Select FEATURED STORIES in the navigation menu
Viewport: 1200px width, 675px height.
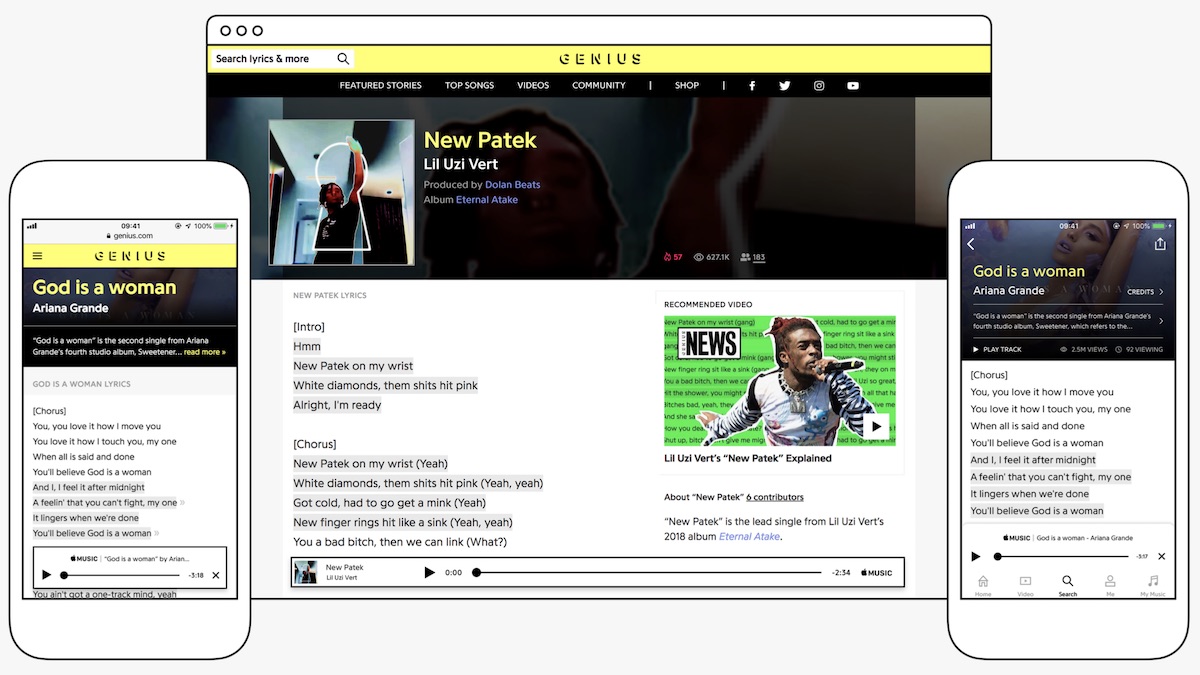[x=380, y=85]
